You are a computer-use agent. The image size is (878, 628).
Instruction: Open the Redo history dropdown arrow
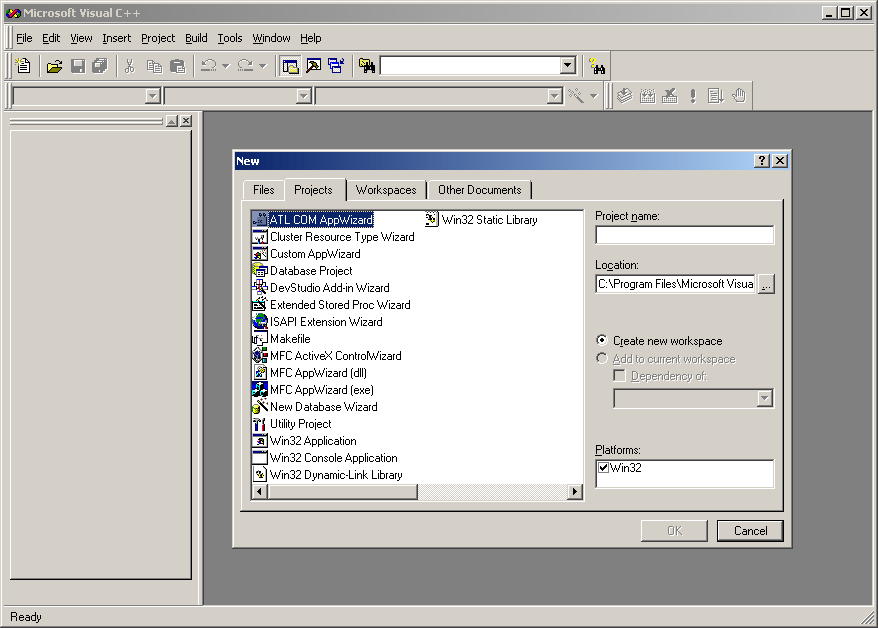click(x=263, y=67)
